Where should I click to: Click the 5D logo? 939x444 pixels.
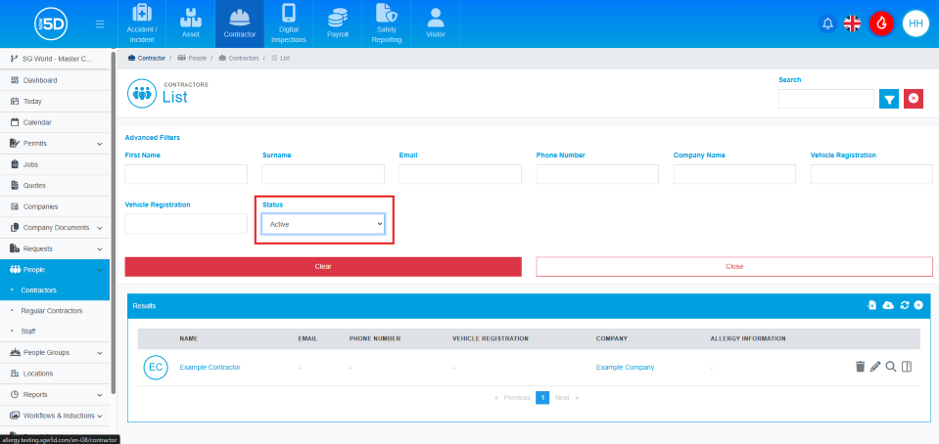click(x=51, y=24)
